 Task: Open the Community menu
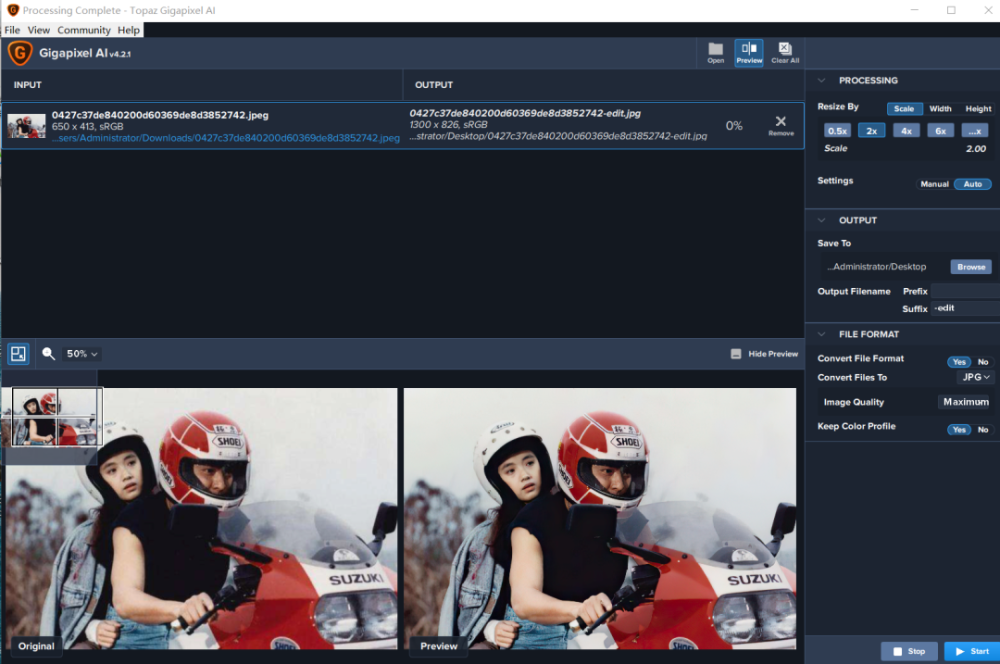point(84,30)
